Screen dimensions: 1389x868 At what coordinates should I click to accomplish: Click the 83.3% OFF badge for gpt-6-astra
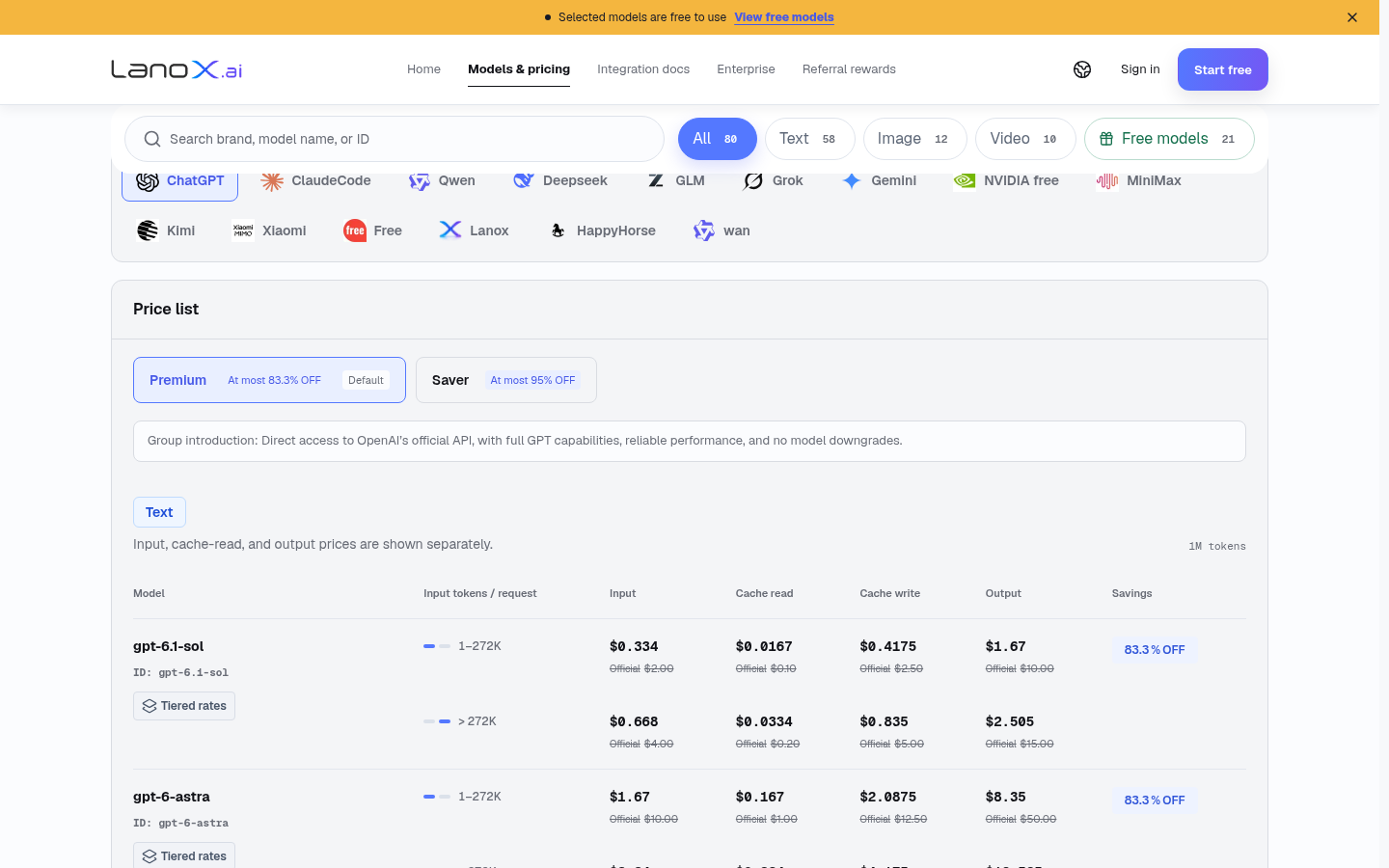(1155, 800)
